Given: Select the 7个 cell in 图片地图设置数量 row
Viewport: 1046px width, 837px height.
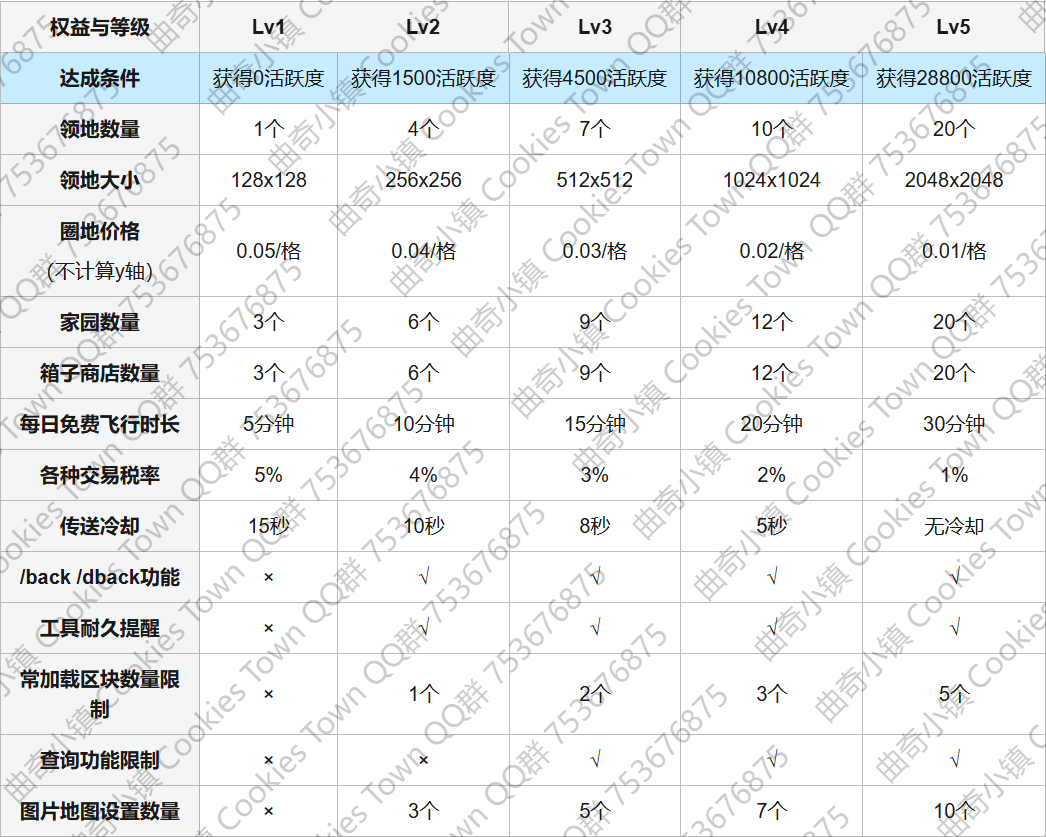Looking at the screenshot, I should [771, 811].
